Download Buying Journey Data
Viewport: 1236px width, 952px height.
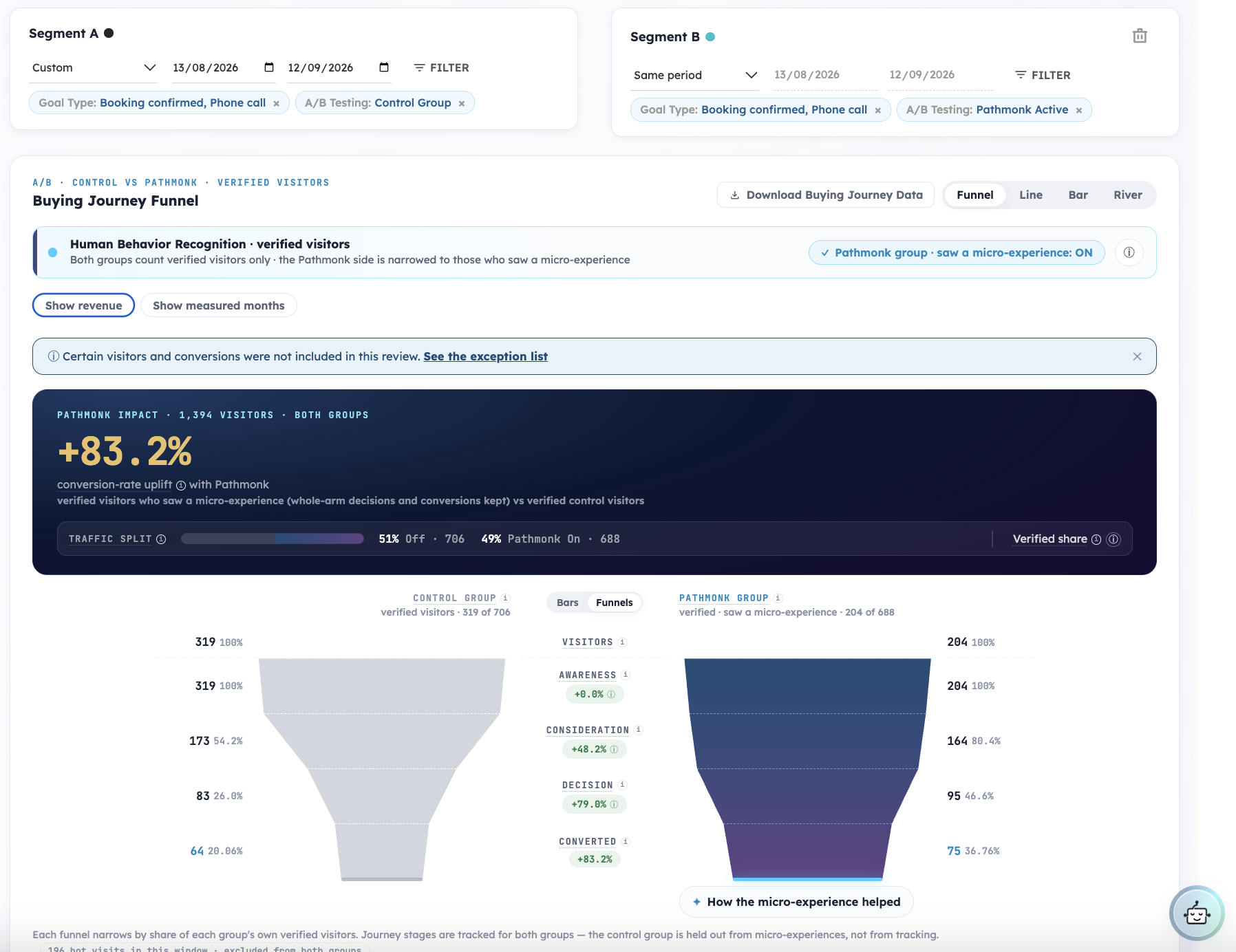click(826, 195)
